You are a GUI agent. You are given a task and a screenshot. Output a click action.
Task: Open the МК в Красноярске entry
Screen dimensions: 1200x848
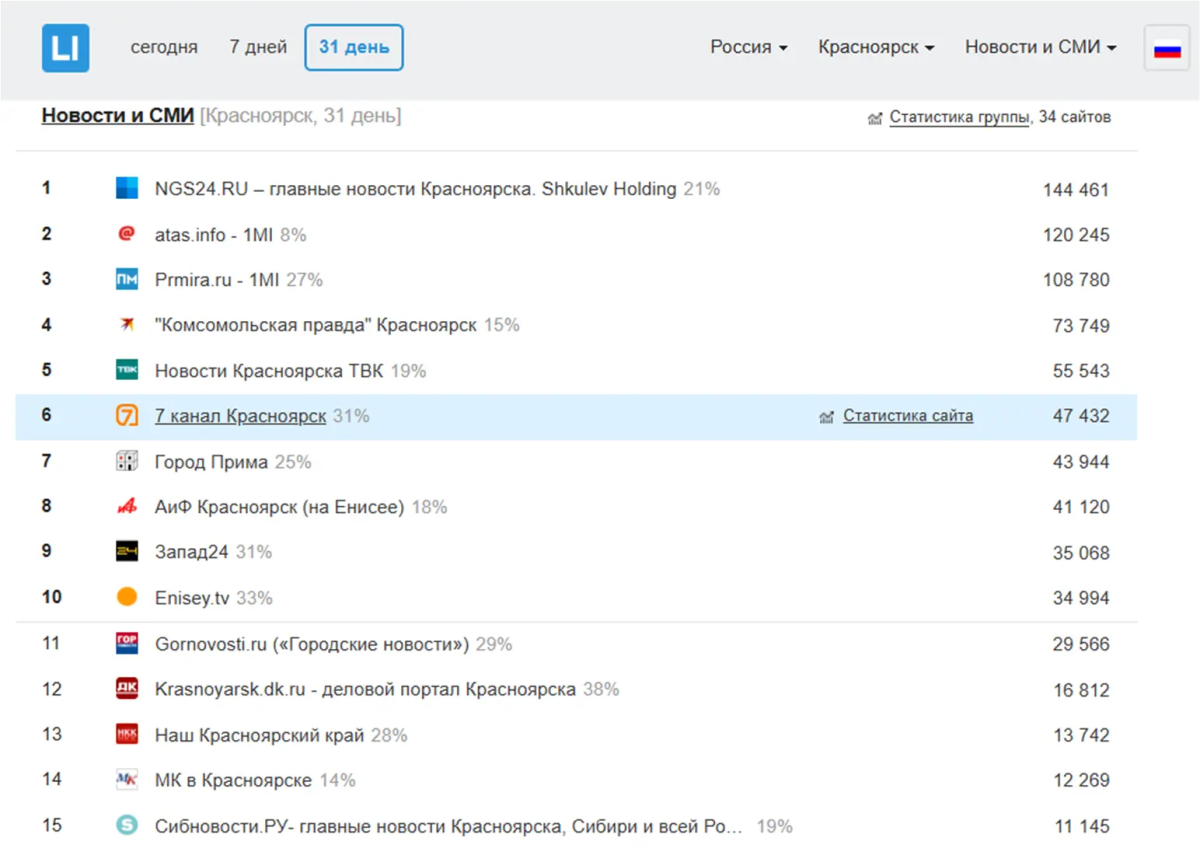point(233,780)
